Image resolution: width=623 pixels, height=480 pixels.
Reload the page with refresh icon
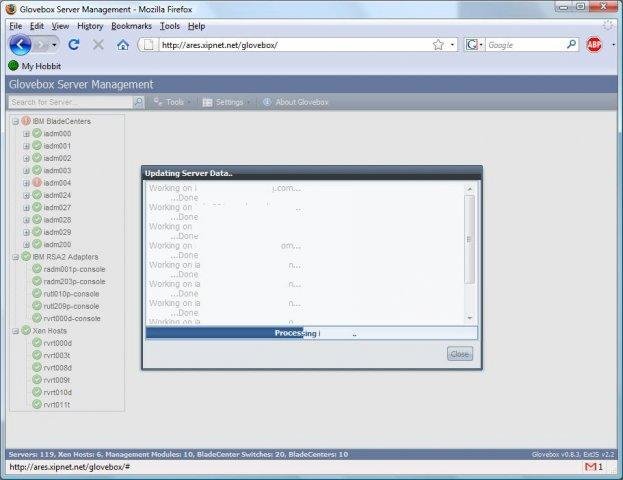pos(74,45)
